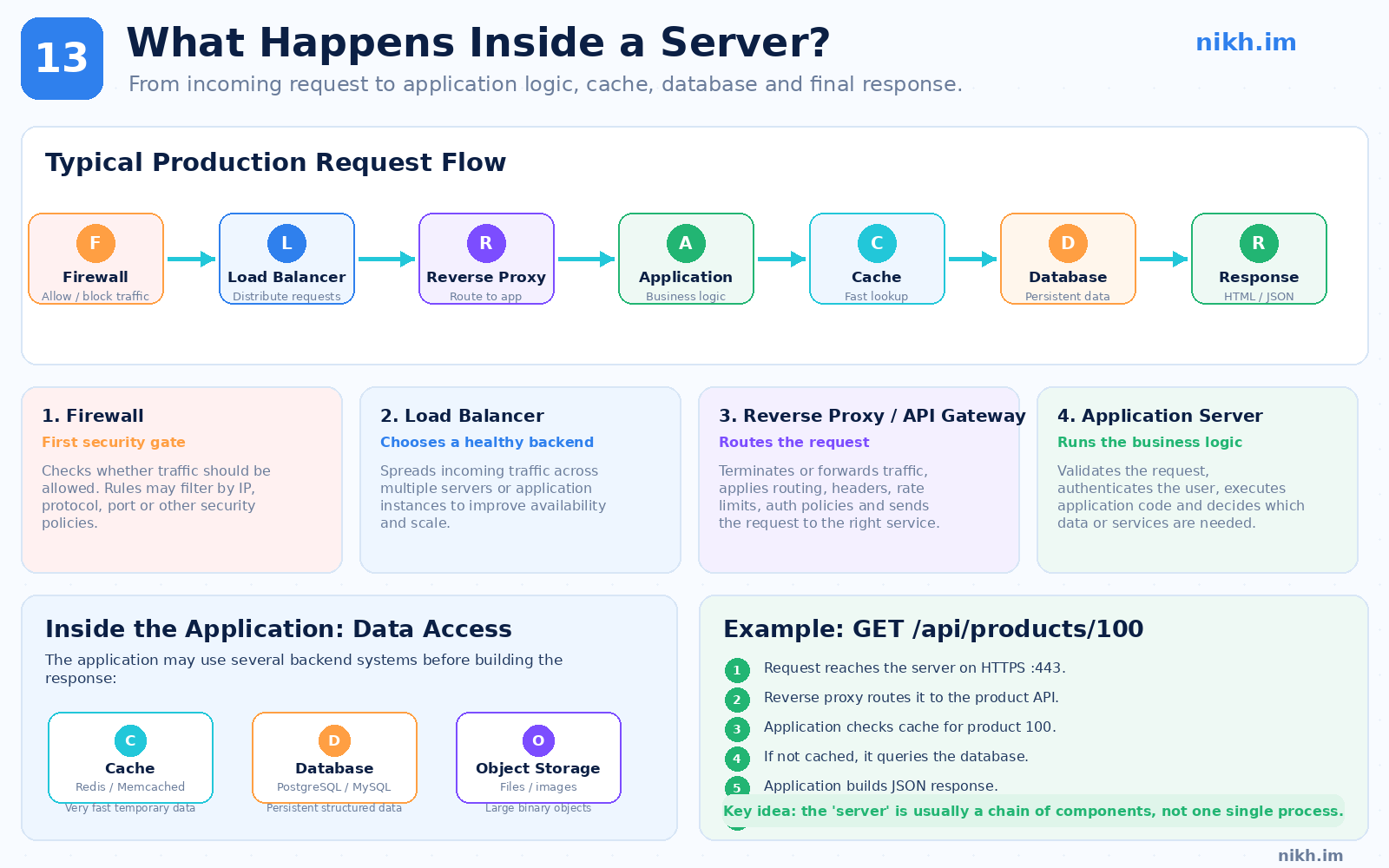This screenshot has height=868, width=1389.
Task: Click 'If not cached, it queries the database.'
Action: click(896, 756)
